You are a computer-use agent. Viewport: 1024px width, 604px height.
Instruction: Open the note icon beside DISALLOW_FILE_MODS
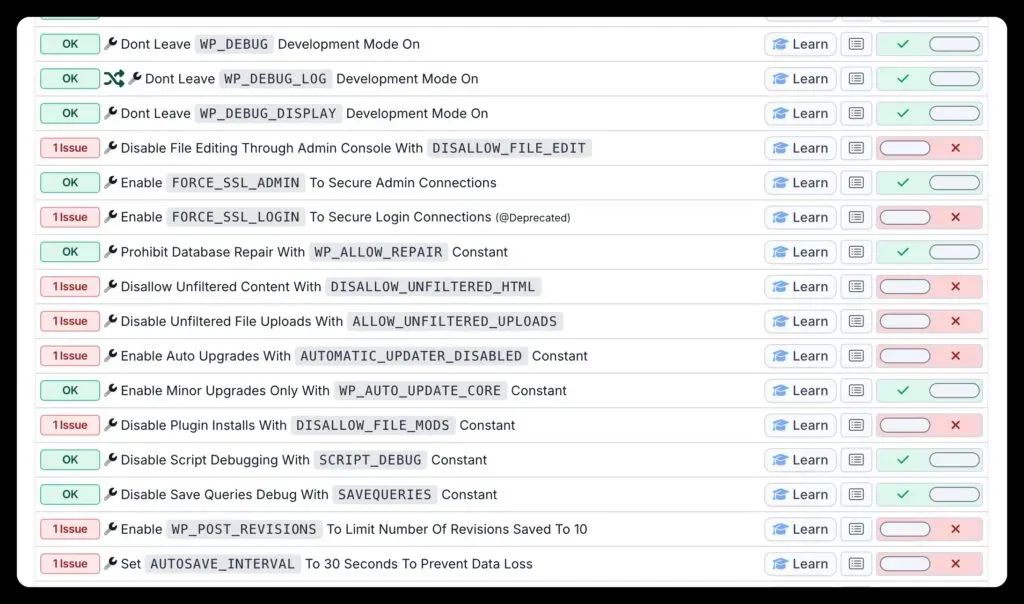coord(856,425)
